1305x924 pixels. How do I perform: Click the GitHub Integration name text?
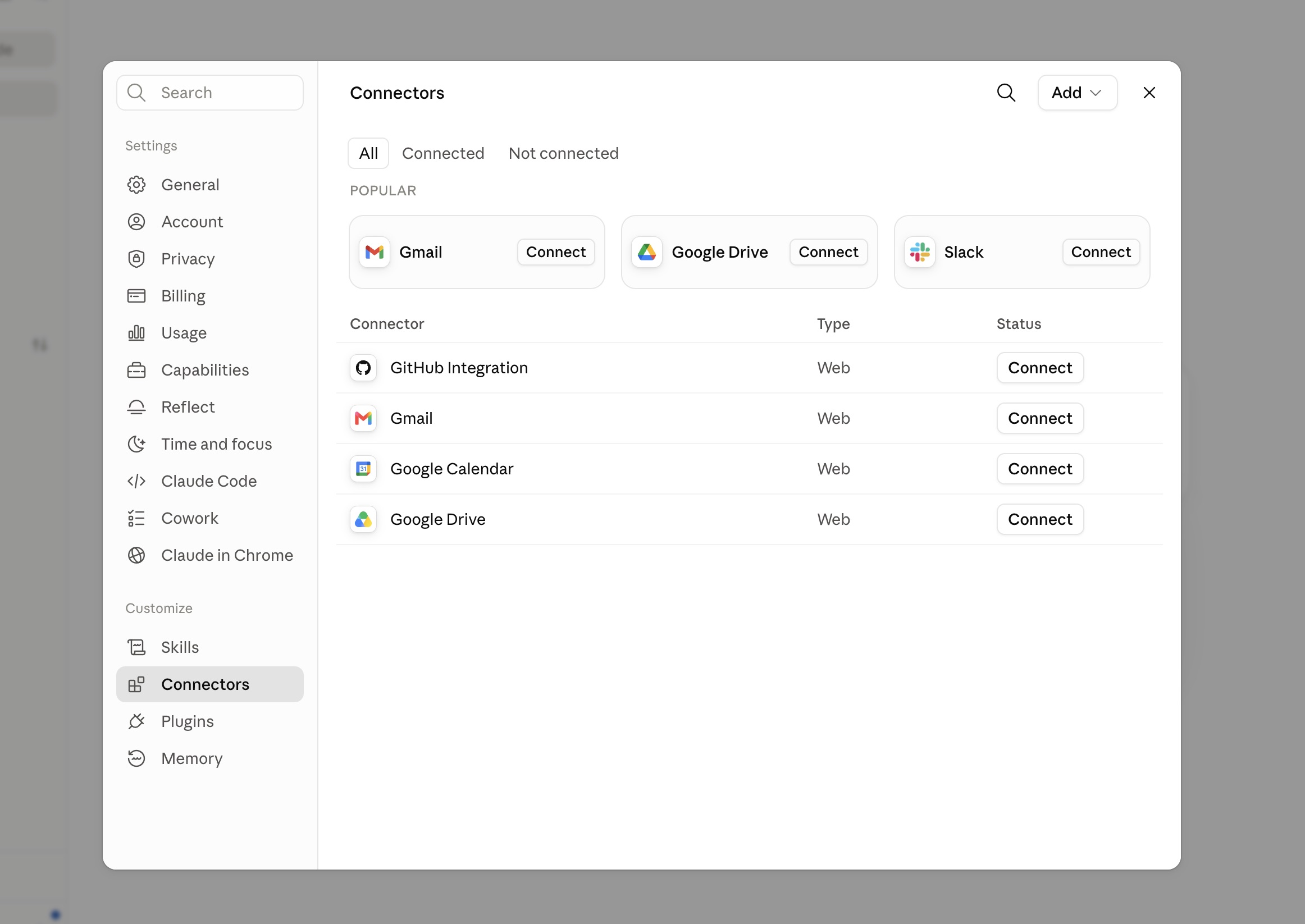pos(459,368)
